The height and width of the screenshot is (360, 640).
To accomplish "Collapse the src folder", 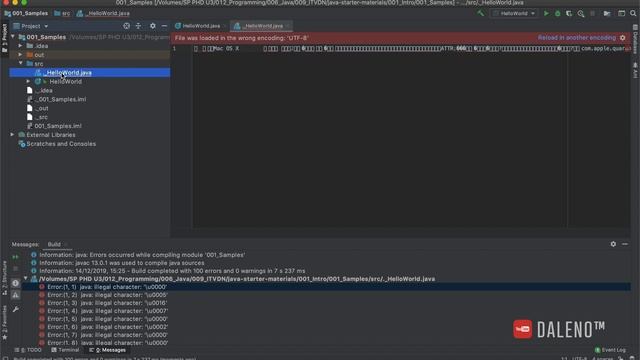I will point(20,63).
